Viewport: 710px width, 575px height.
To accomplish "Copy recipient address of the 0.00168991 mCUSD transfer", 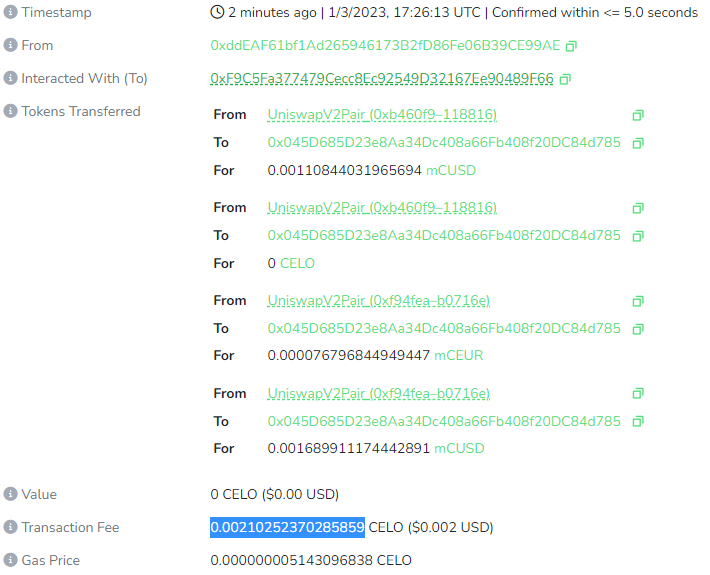I will (x=638, y=422).
